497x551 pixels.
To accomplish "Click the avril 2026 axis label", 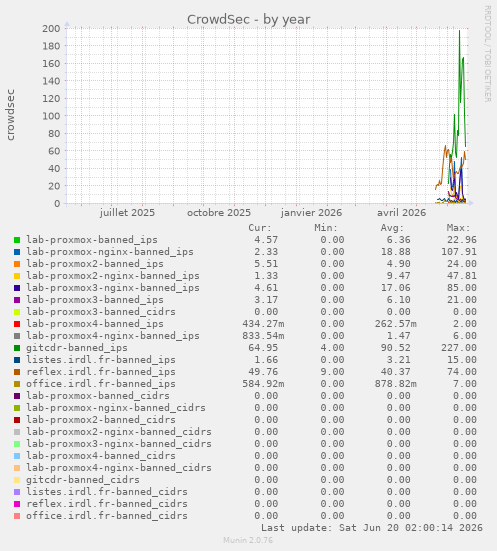I will click(x=401, y=213).
